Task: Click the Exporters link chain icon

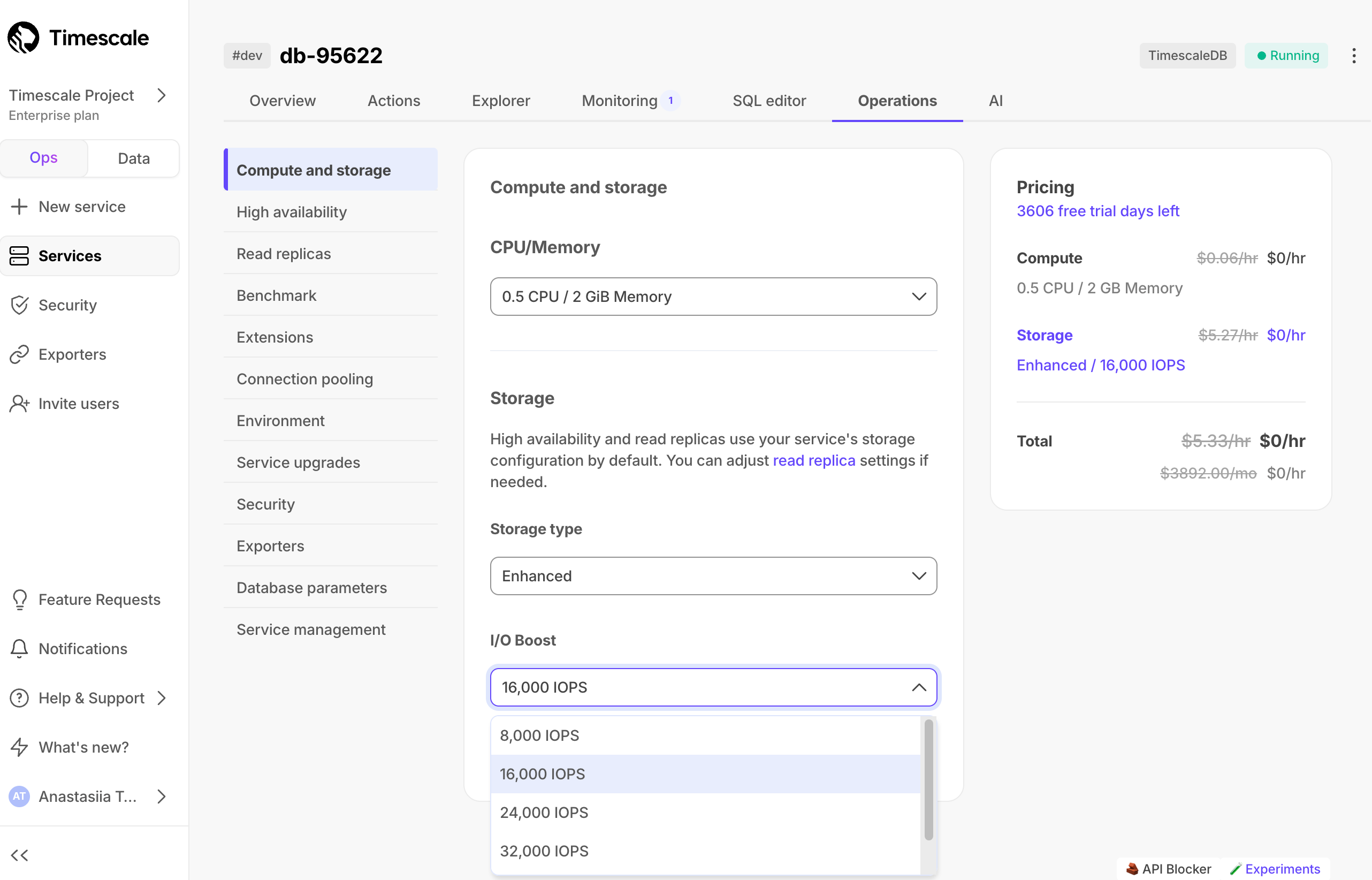Action: pos(19,354)
